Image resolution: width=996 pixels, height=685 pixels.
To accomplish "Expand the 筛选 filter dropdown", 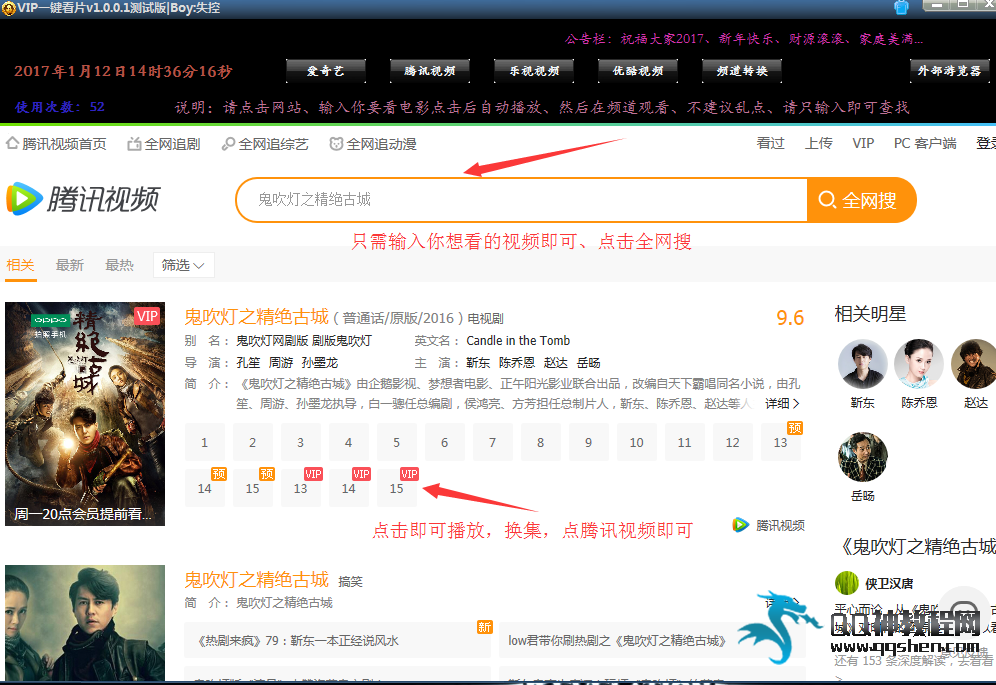I will click(x=184, y=265).
